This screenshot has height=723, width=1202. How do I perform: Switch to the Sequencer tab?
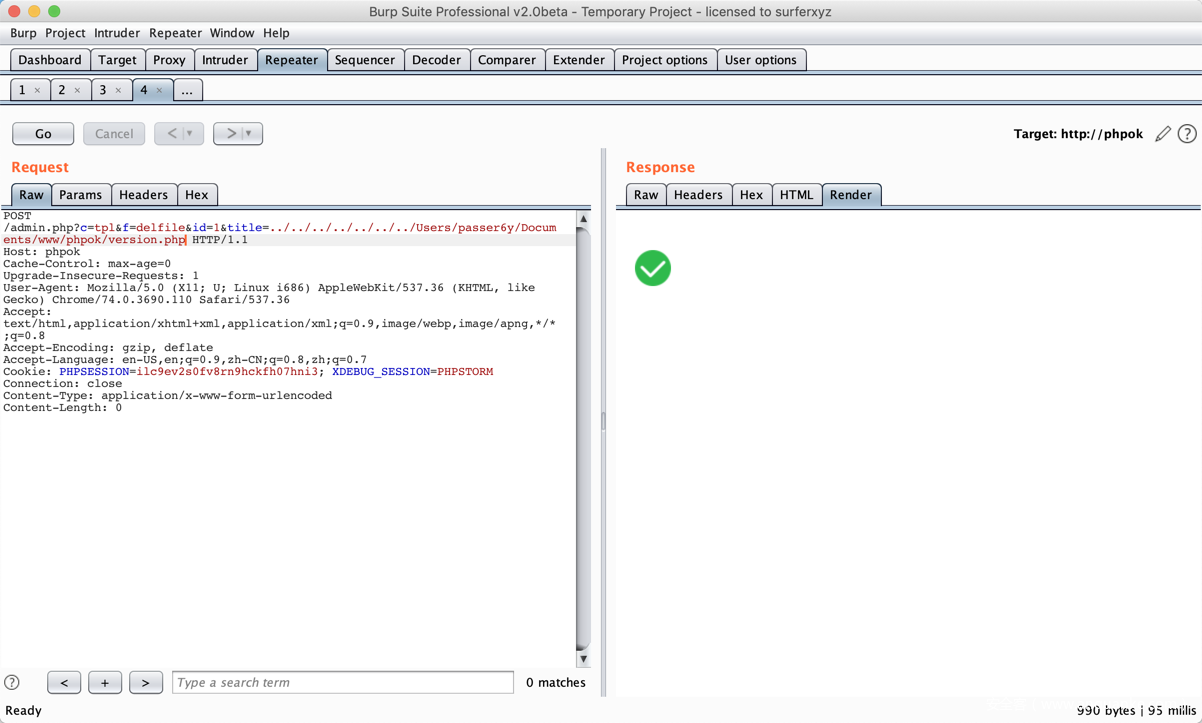(365, 60)
